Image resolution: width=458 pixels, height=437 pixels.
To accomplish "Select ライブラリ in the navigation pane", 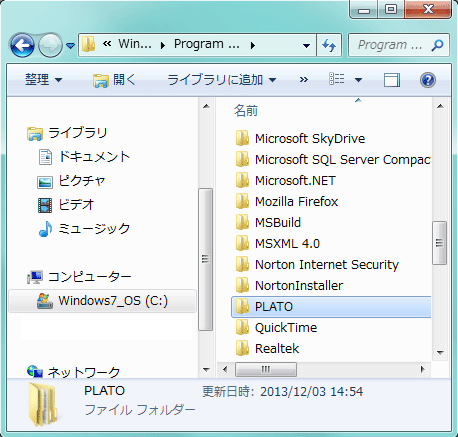I will (67, 133).
